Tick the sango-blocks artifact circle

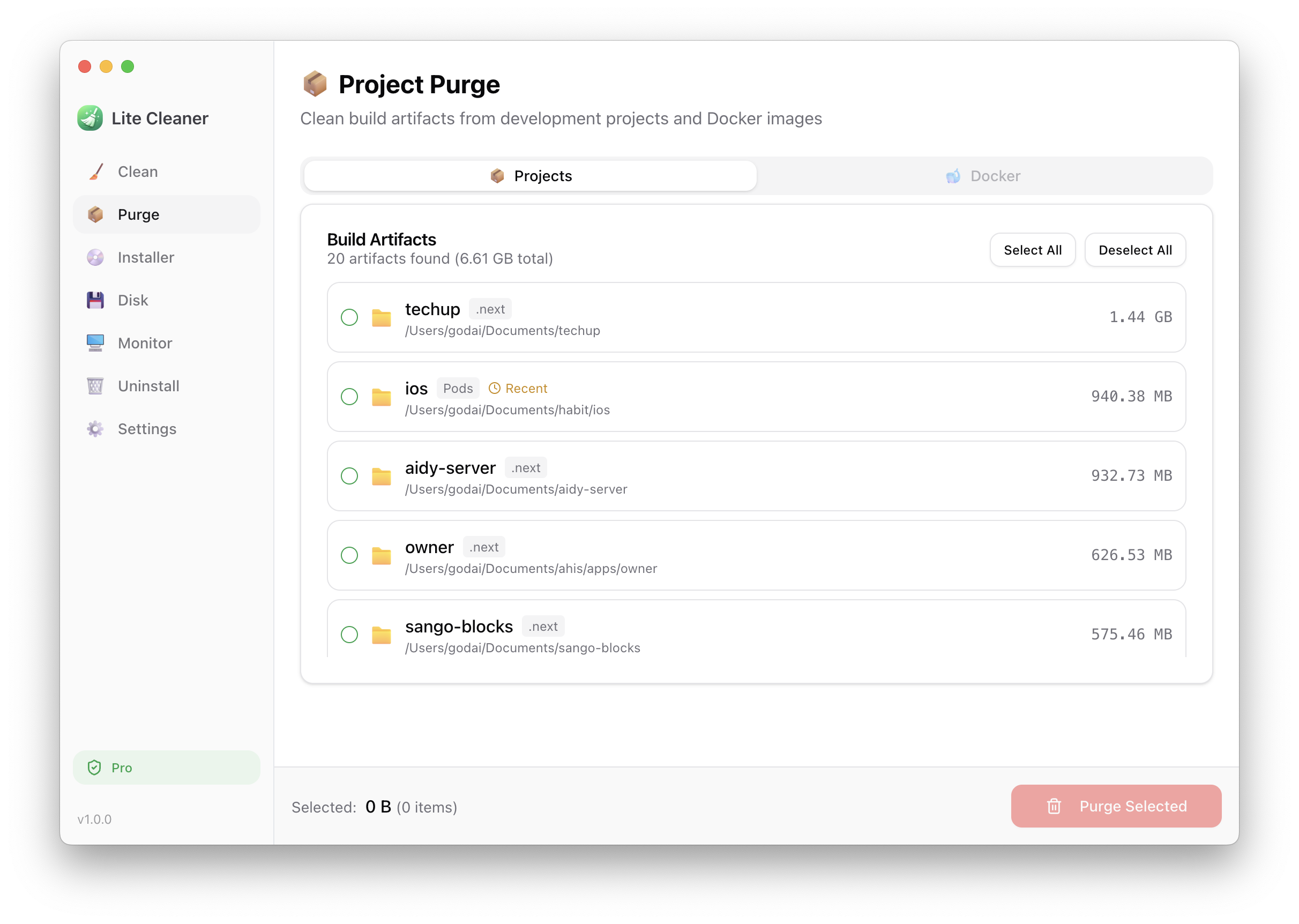[x=349, y=635]
